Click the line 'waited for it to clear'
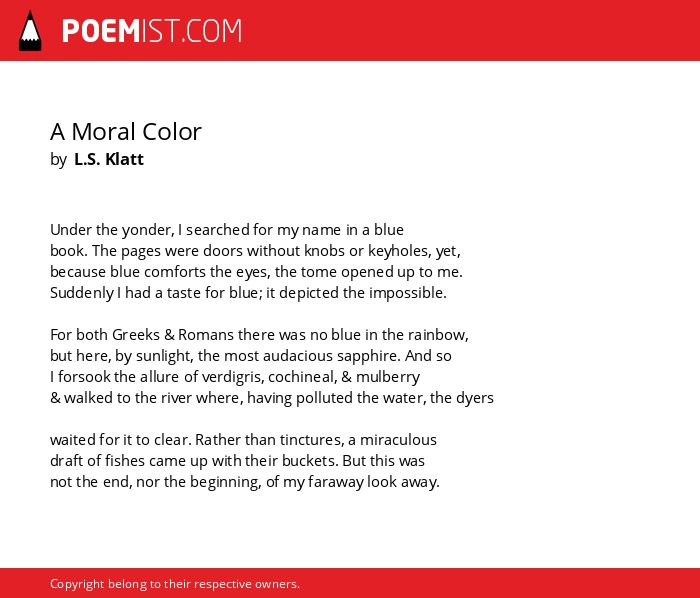The image size is (700, 598). pyautogui.click(x=243, y=440)
